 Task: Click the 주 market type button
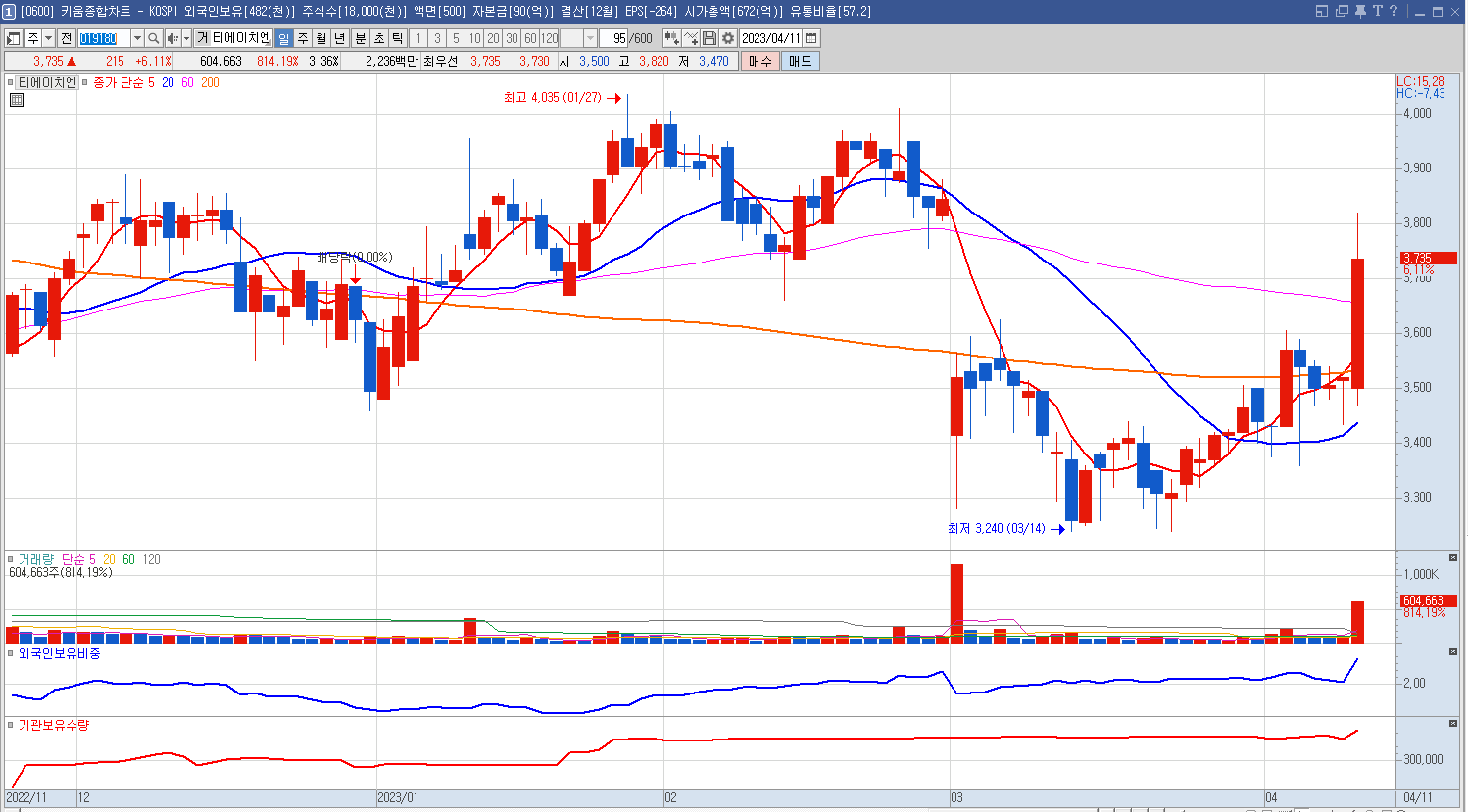(33, 38)
